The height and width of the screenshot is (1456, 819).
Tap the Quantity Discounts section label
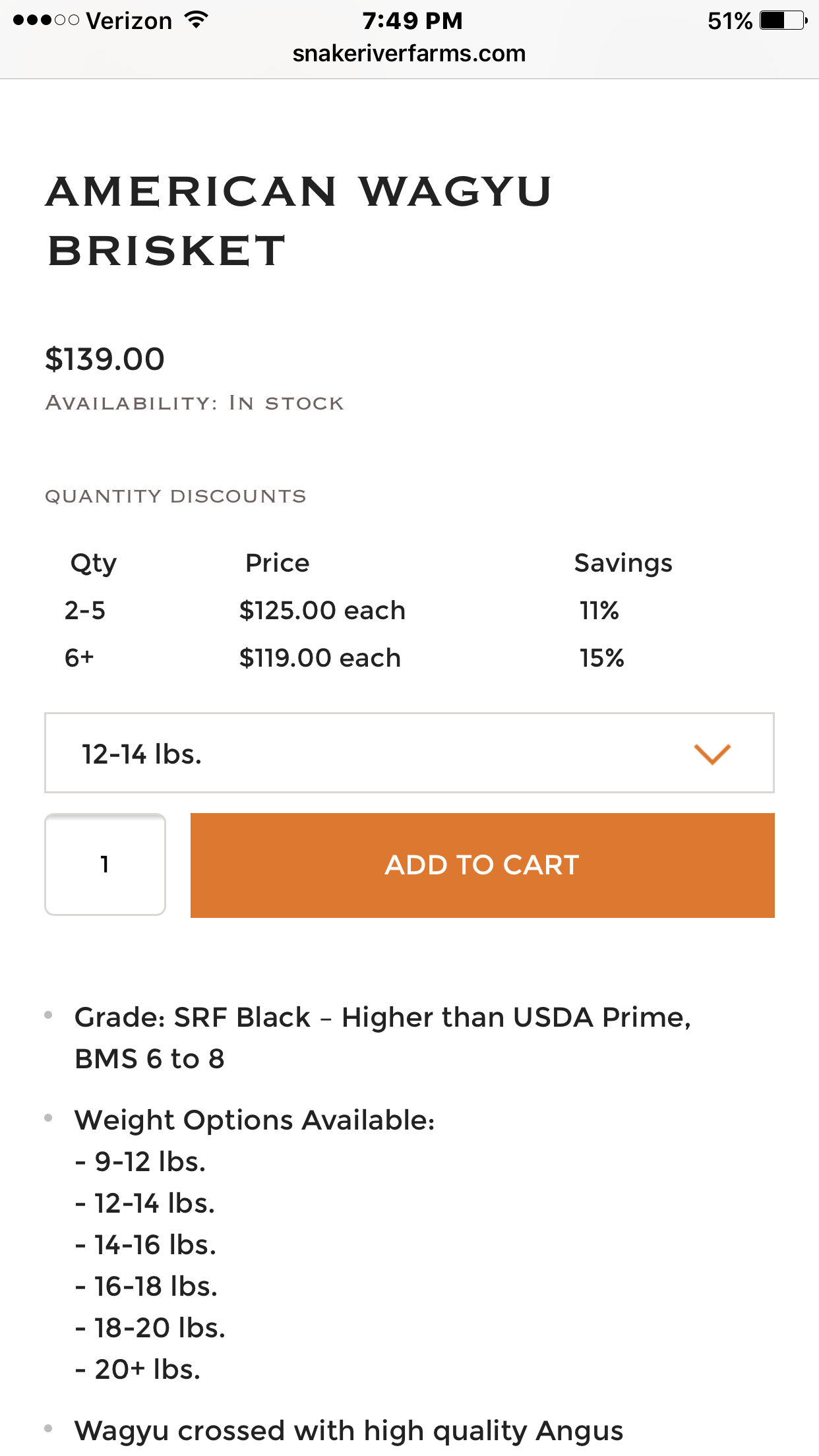[175, 496]
